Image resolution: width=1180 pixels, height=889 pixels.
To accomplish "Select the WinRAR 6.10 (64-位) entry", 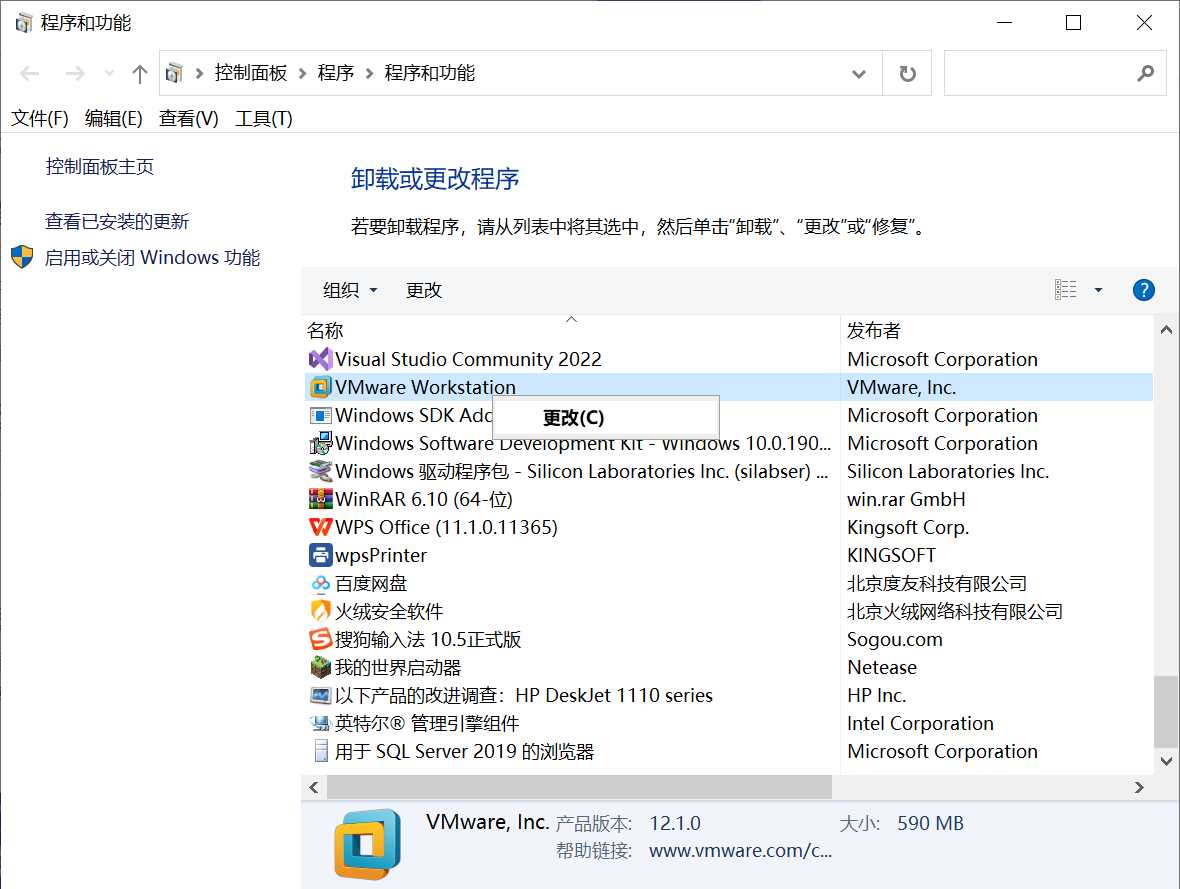I will 424,499.
